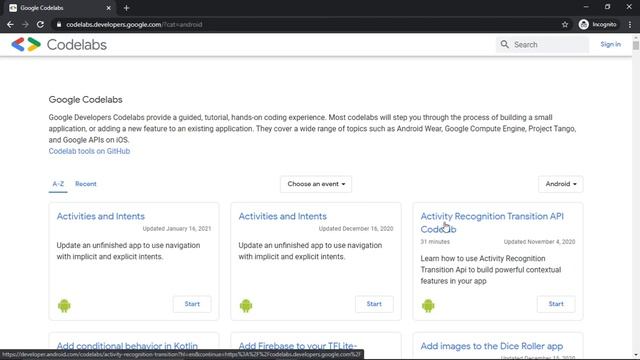The width and height of the screenshot is (640, 360).
Task: Switch to the Recent tab
Action: pyautogui.click(x=86, y=184)
